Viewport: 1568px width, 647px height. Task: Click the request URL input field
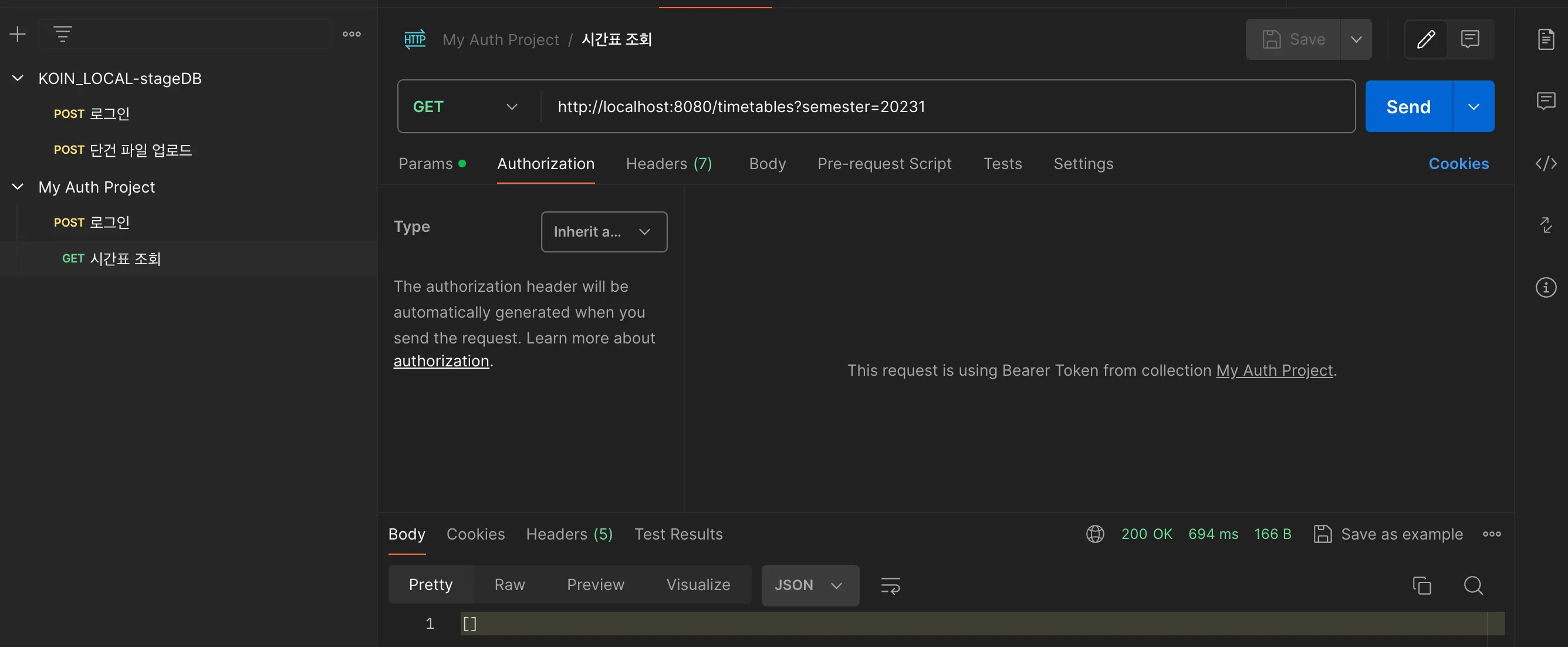pos(913,107)
